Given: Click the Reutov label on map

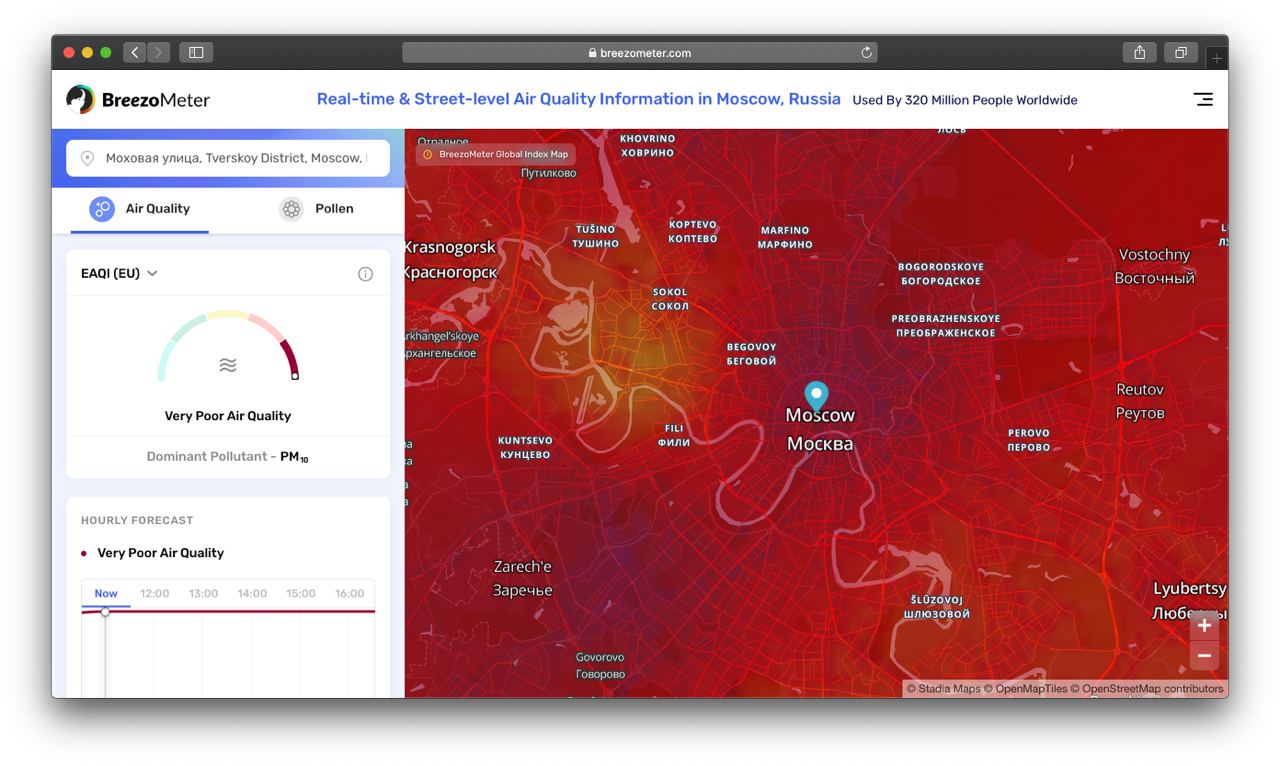Looking at the screenshot, I should click(1140, 401).
